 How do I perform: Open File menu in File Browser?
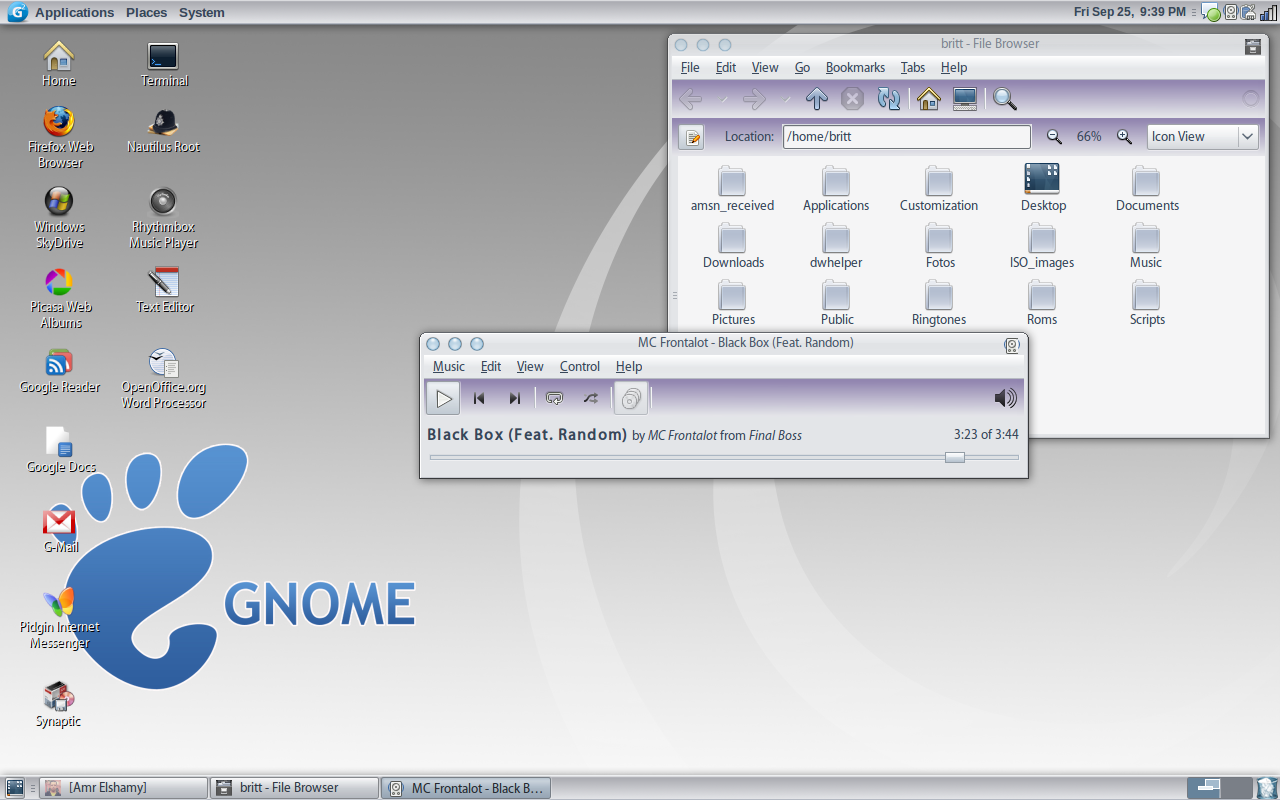(x=690, y=67)
